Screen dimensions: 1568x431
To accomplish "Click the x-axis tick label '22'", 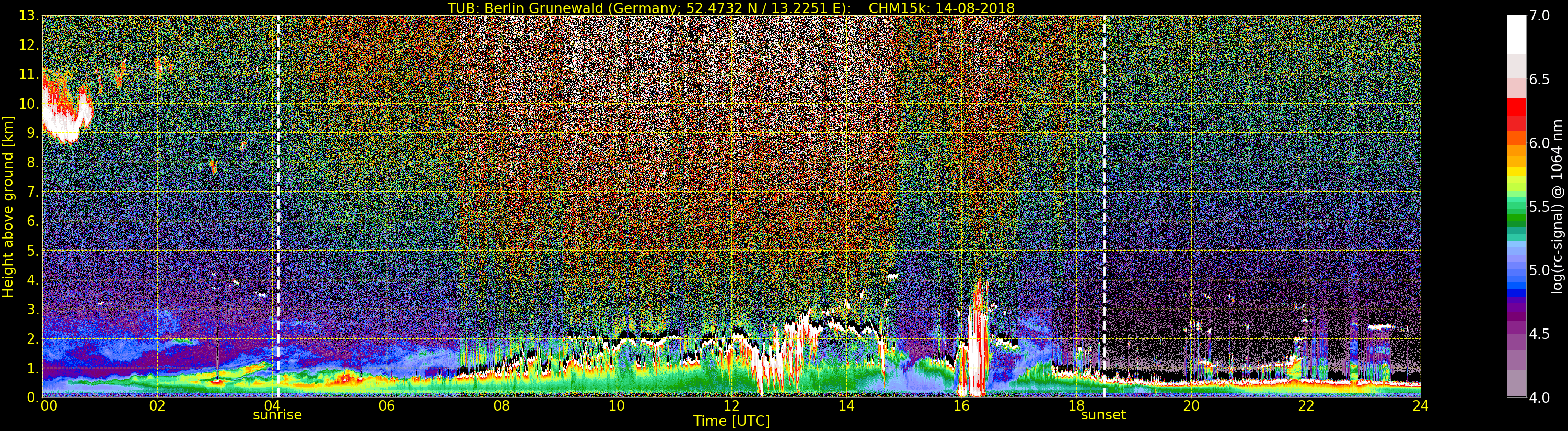I will click(1306, 405).
